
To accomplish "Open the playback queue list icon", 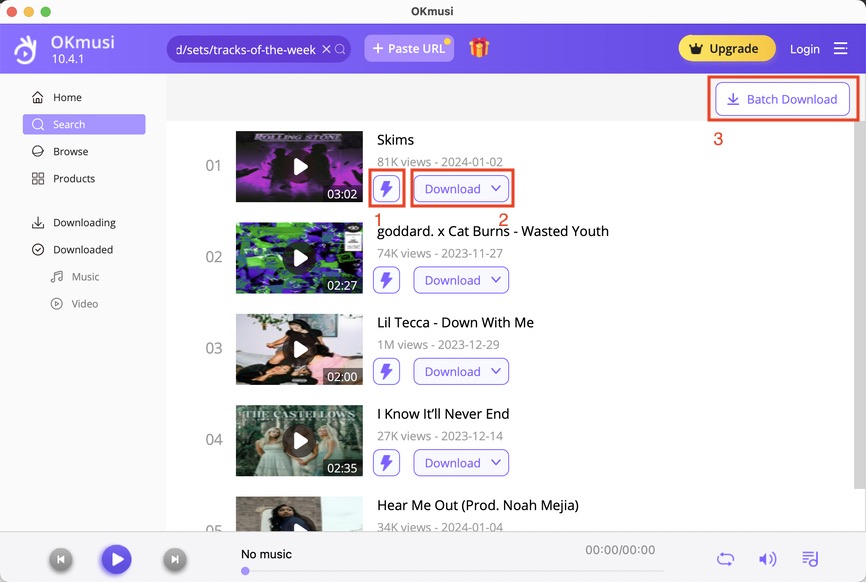I will click(x=809, y=559).
